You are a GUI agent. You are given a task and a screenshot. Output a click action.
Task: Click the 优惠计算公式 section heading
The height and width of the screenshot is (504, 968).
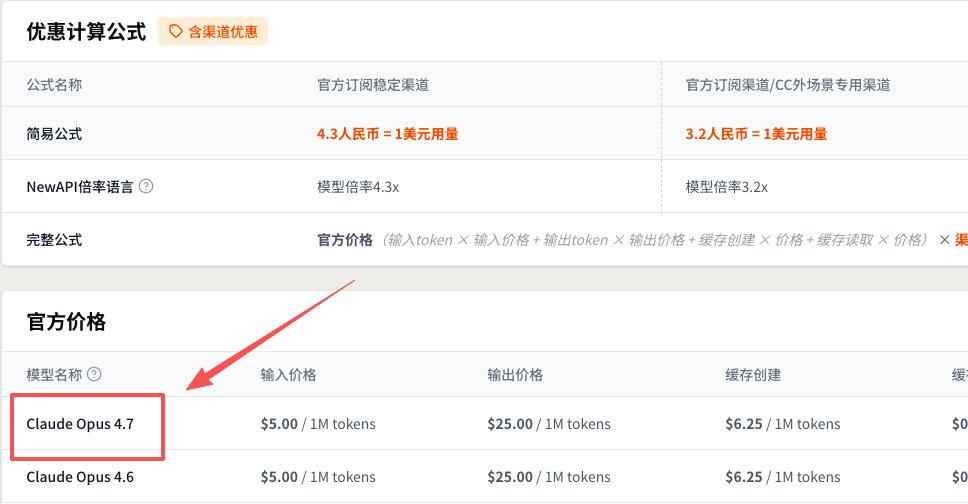coord(86,32)
